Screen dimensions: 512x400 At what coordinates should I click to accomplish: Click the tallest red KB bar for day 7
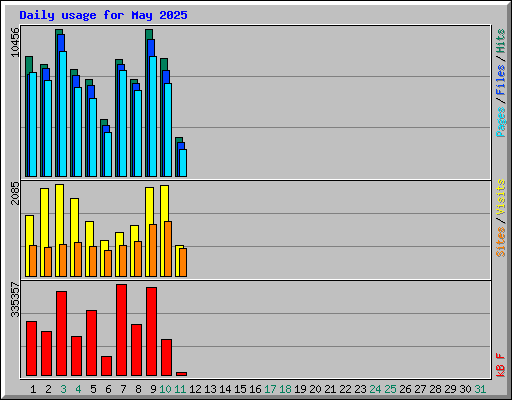pos(121,330)
